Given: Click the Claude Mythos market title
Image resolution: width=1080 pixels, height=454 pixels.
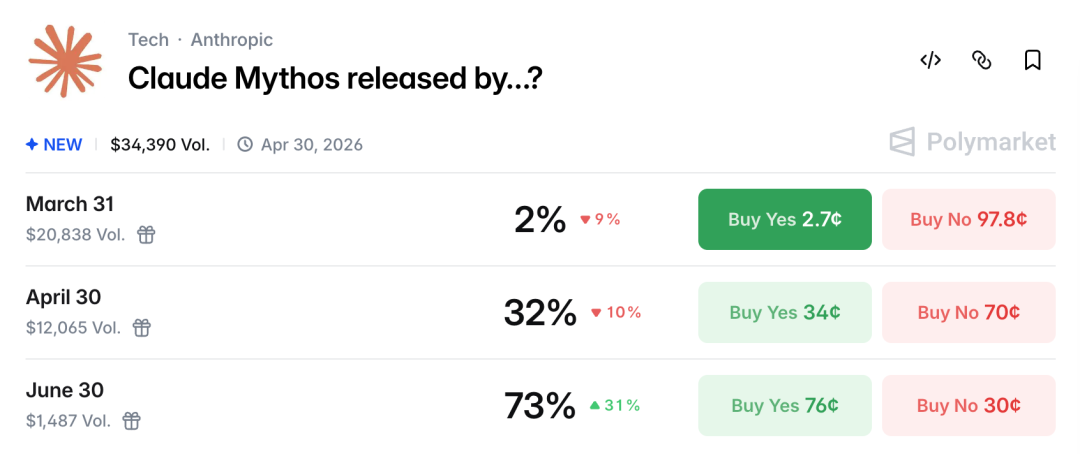Looking at the screenshot, I should pyautogui.click(x=335, y=78).
